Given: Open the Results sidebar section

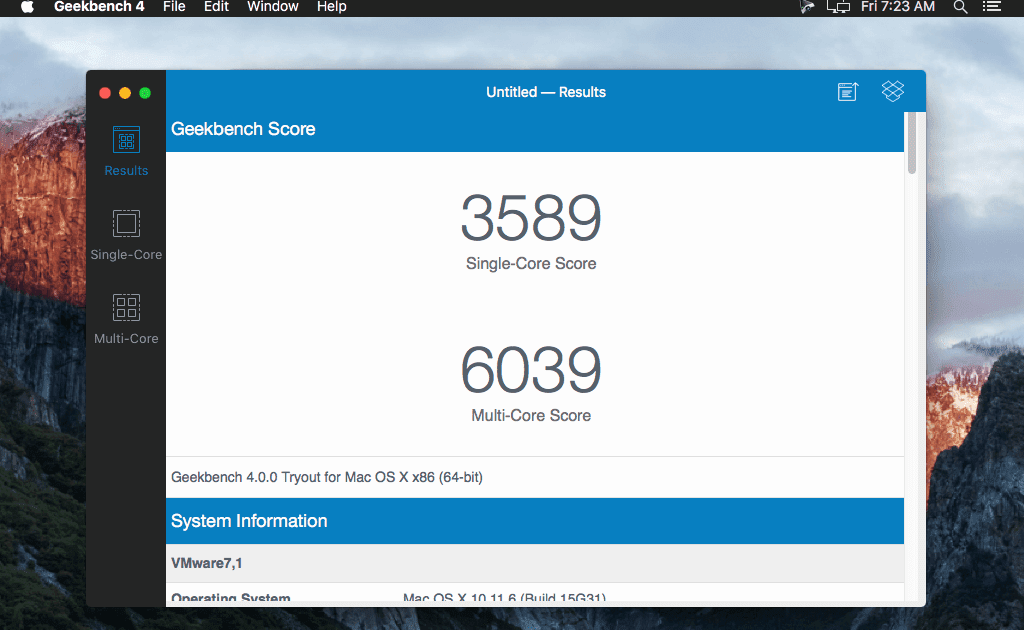Looking at the screenshot, I should click(126, 151).
